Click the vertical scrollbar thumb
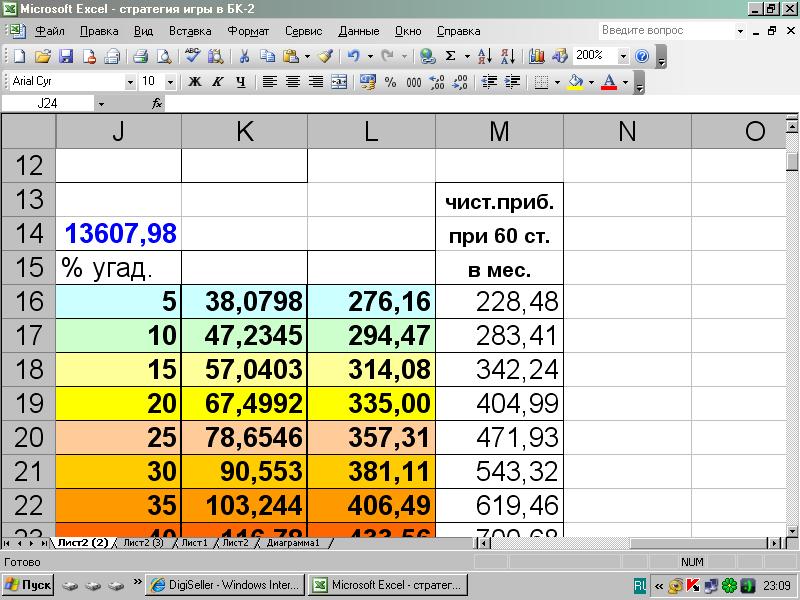Viewport: 800px width, 600px height. pos(791,161)
